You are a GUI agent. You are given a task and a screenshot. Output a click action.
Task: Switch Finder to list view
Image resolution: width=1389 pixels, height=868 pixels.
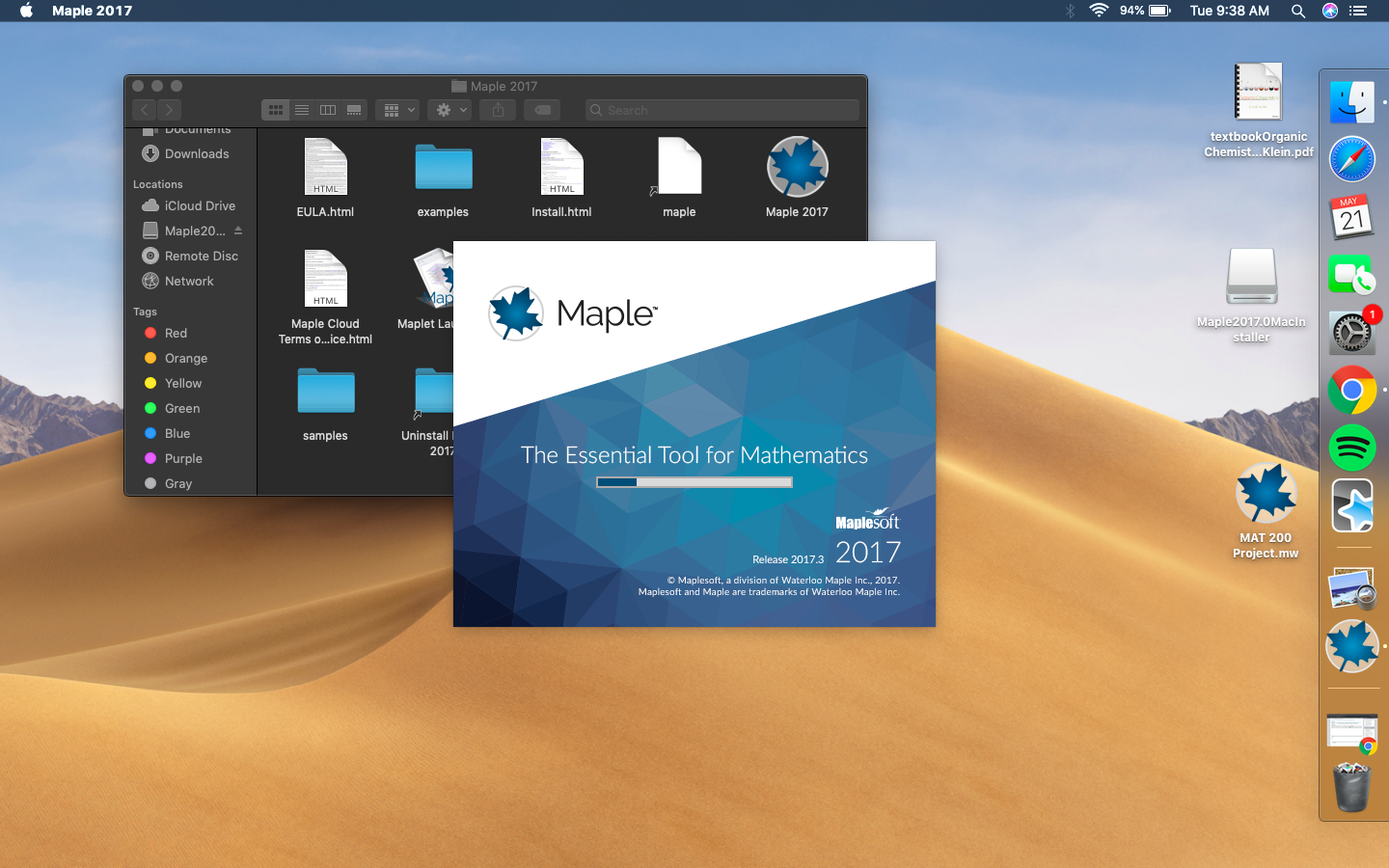pos(302,110)
